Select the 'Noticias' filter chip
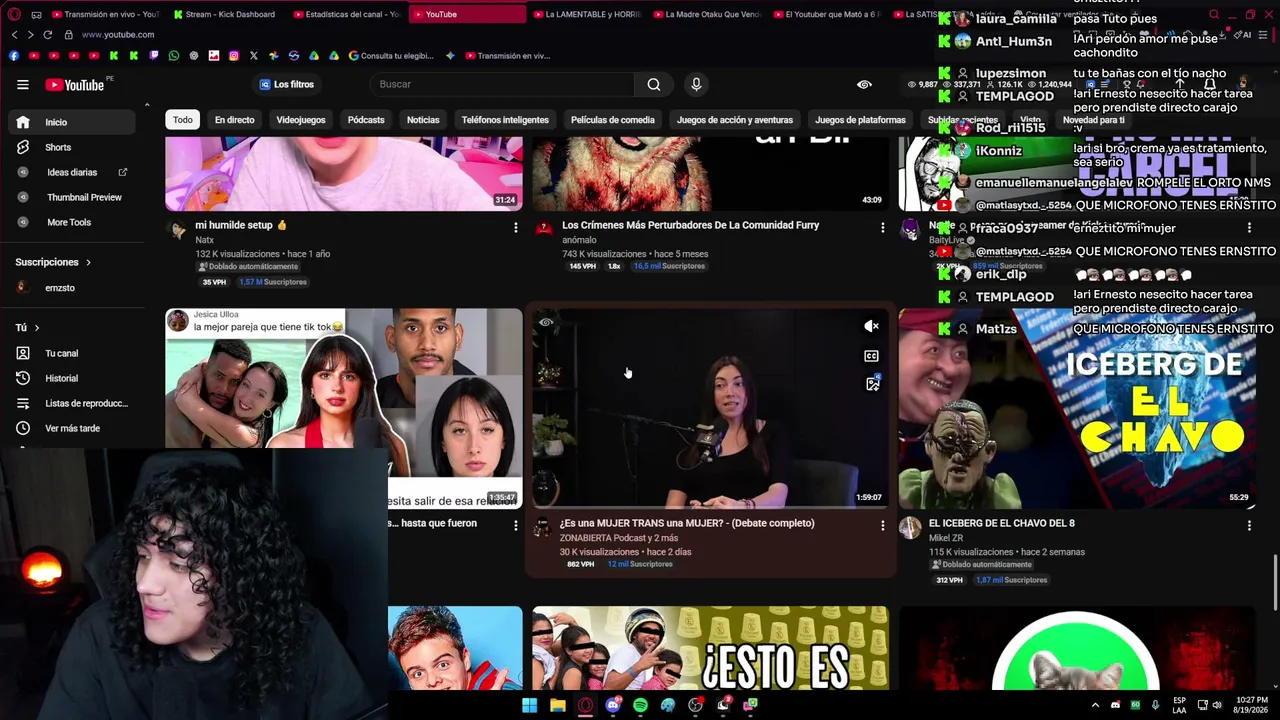Image resolution: width=1280 pixels, height=720 pixels. click(423, 120)
